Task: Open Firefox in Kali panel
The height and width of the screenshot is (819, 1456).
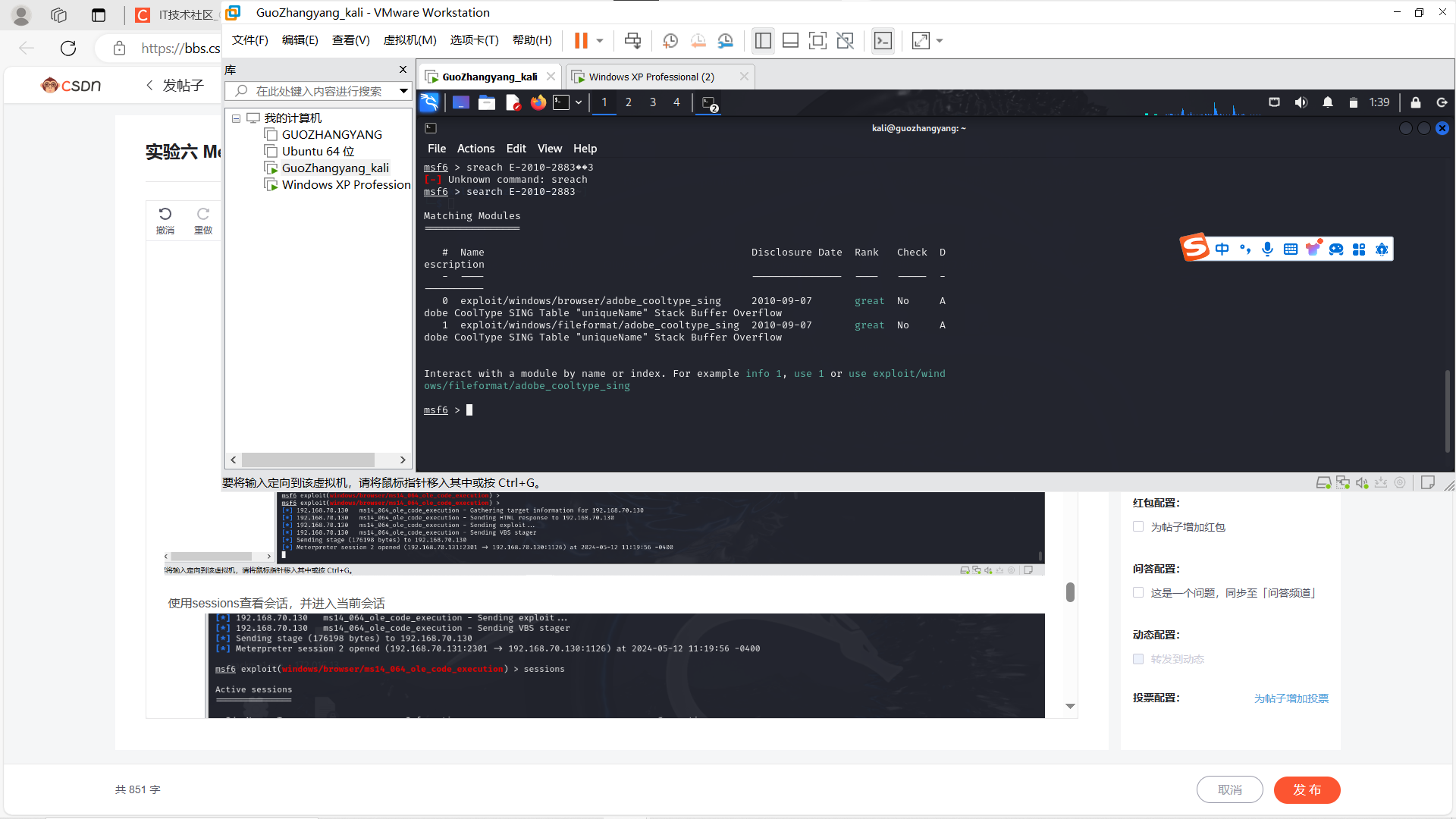Action: (x=538, y=102)
